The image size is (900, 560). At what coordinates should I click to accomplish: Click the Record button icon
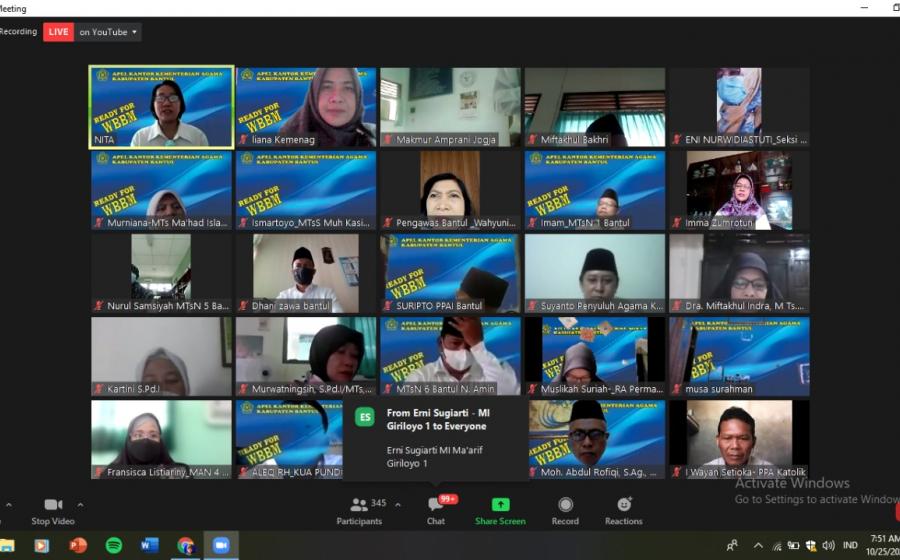click(x=565, y=505)
